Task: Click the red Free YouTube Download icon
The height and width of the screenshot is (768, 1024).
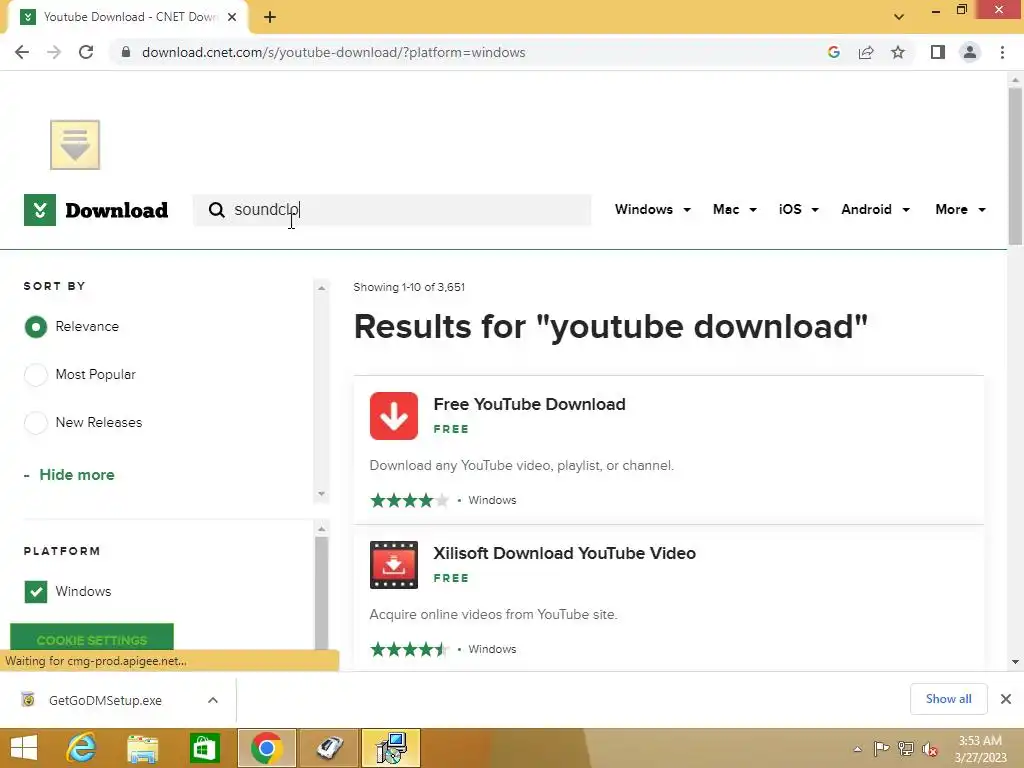Action: pos(394,416)
